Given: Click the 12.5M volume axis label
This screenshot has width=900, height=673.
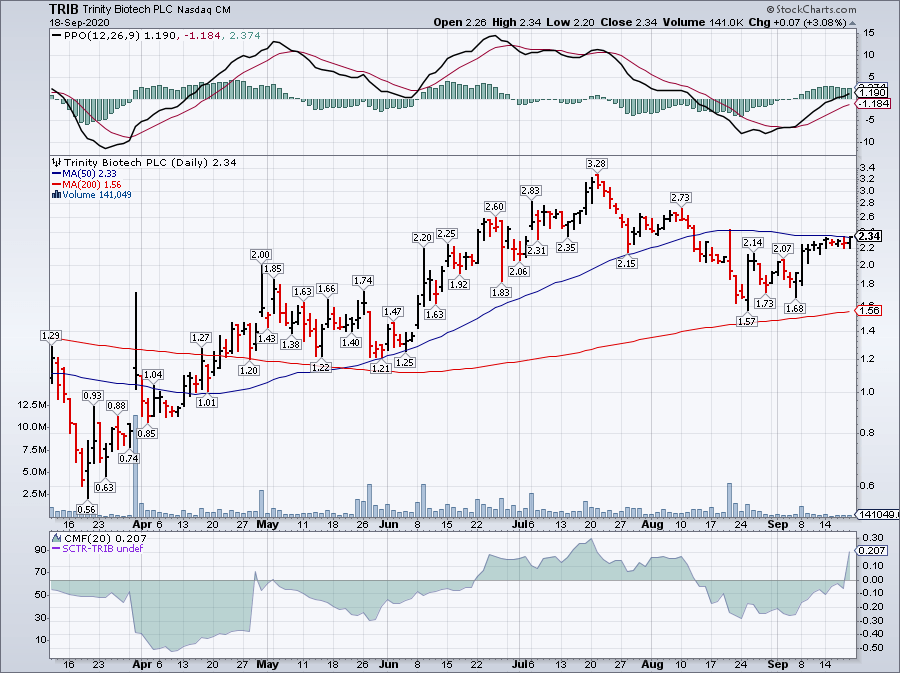Looking at the screenshot, I should 32,404.
